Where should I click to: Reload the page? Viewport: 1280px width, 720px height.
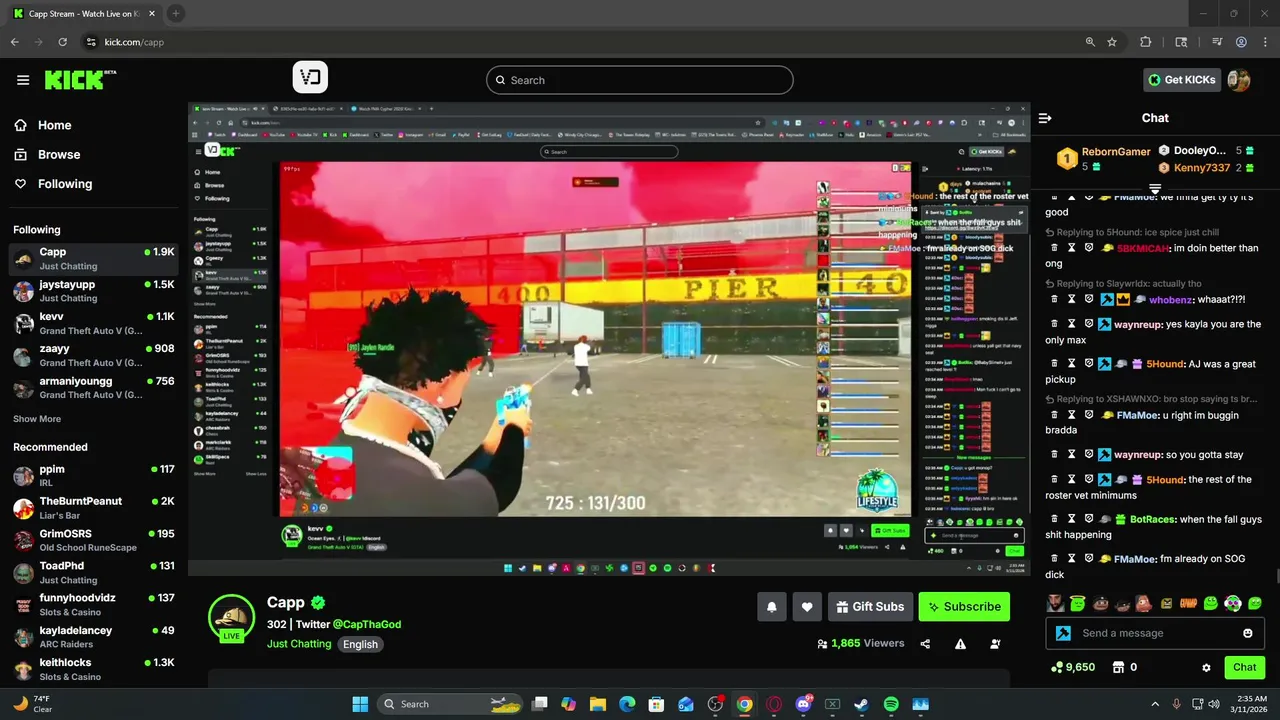(62, 42)
